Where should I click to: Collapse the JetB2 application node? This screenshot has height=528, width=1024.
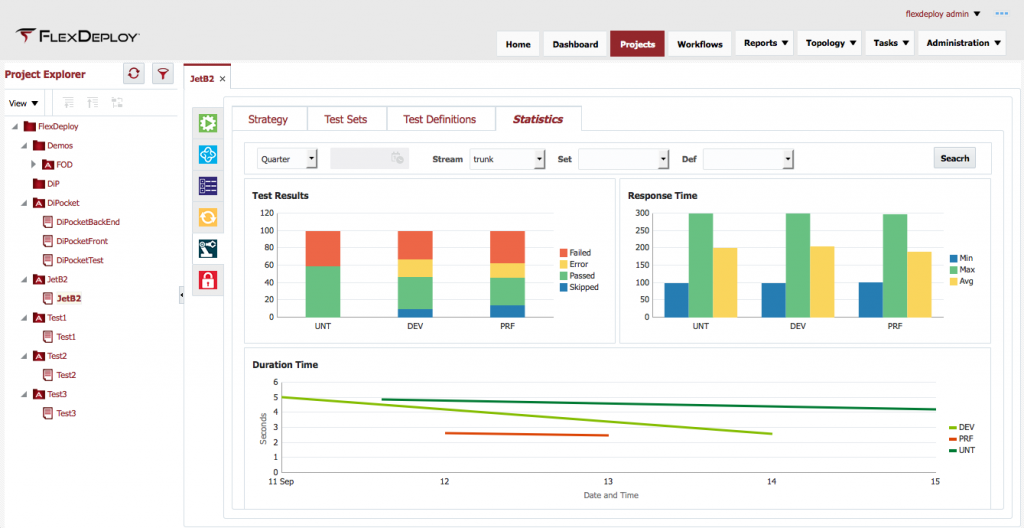click(25, 279)
